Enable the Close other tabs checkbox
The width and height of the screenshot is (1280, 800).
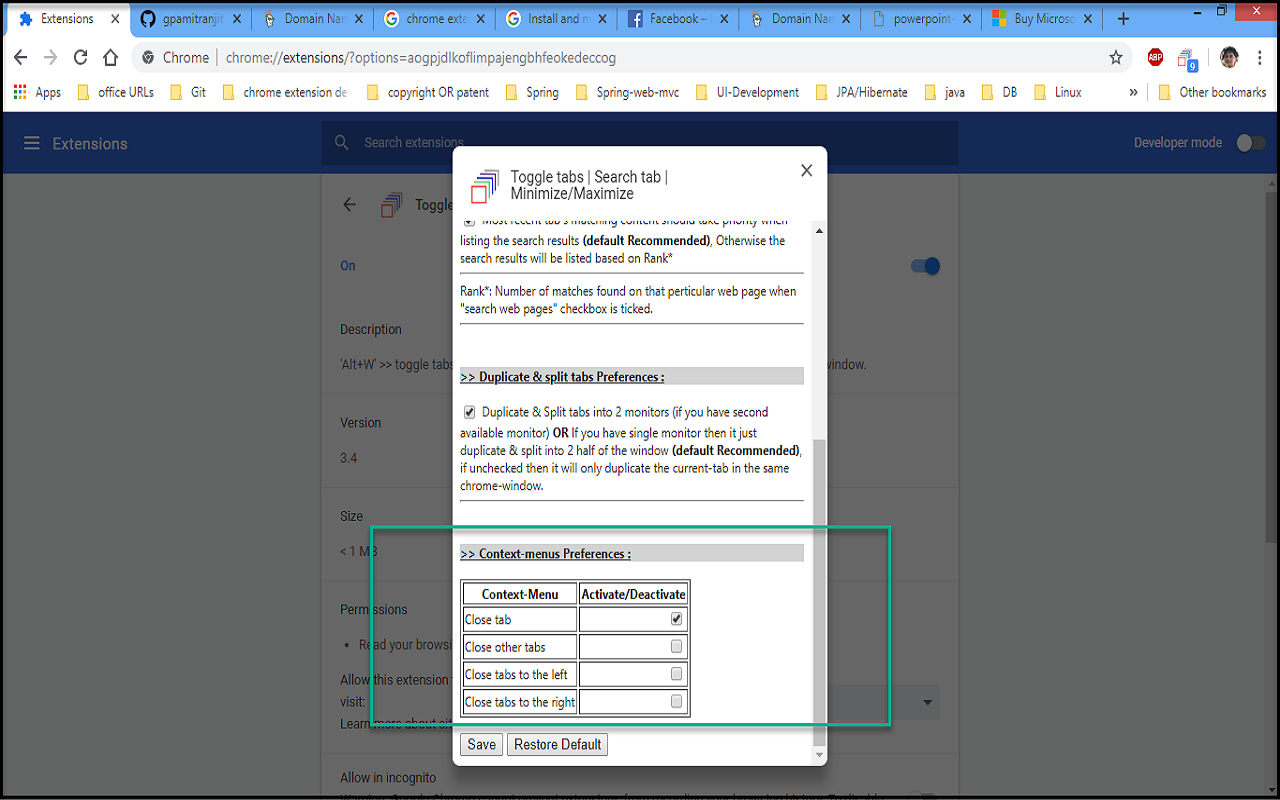click(x=676, y=646)
